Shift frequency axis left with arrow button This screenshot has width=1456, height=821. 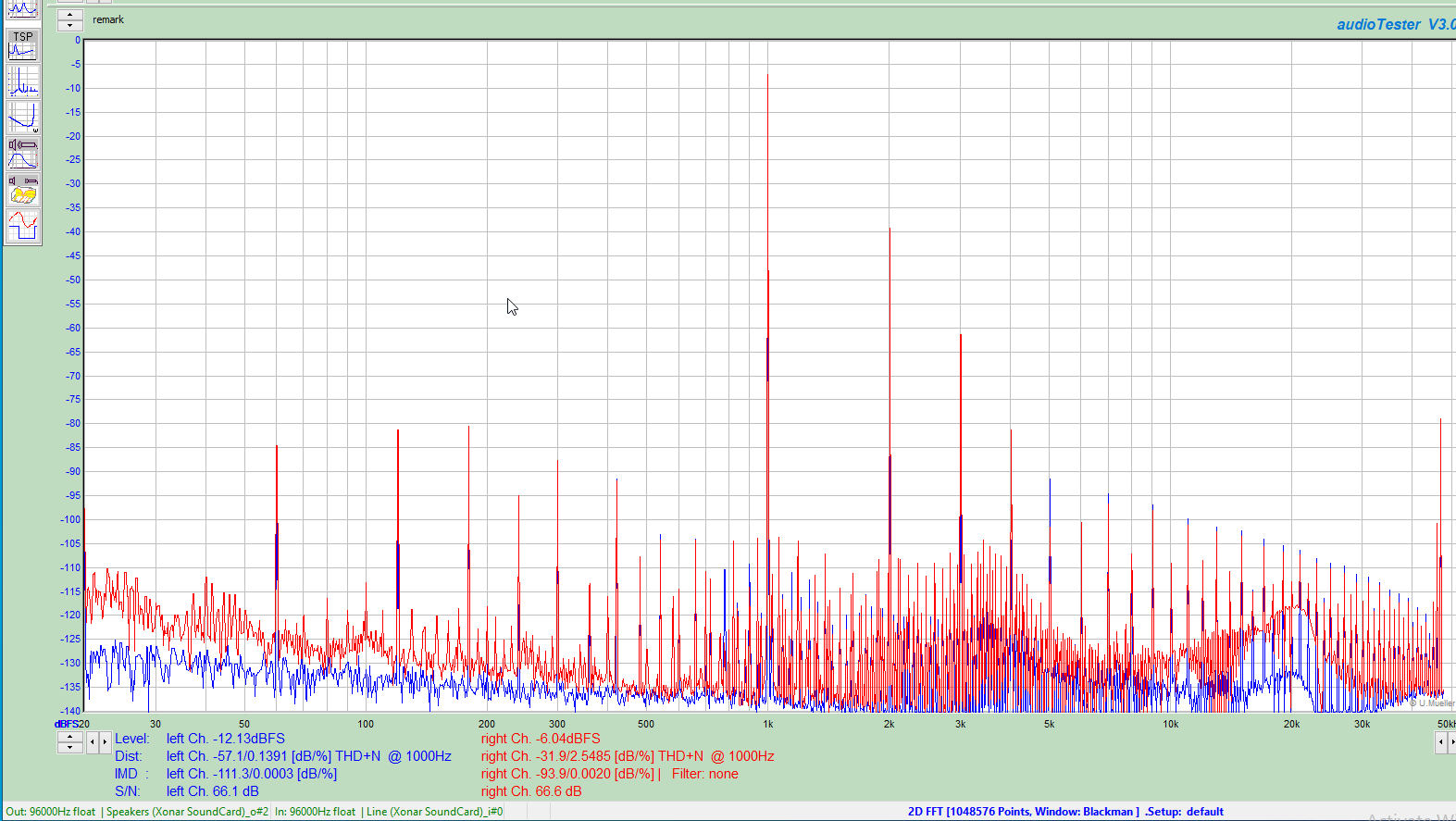tap(92, 742)
